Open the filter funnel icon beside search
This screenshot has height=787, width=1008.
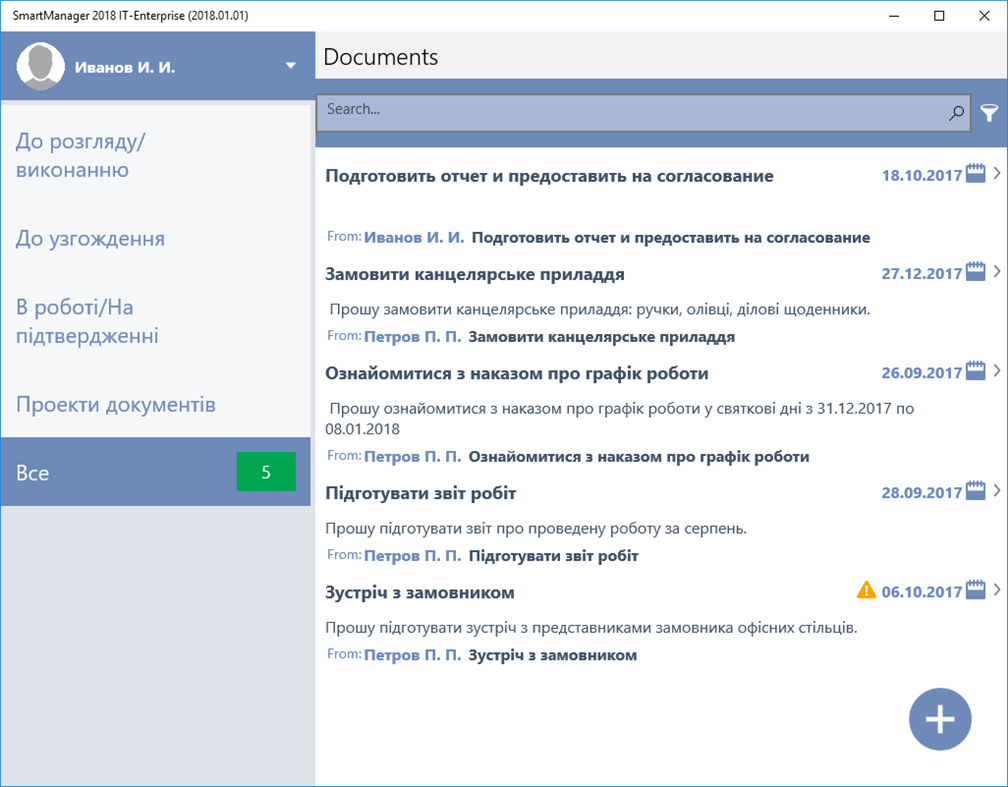pyautogui.click(x=990, y=113)
